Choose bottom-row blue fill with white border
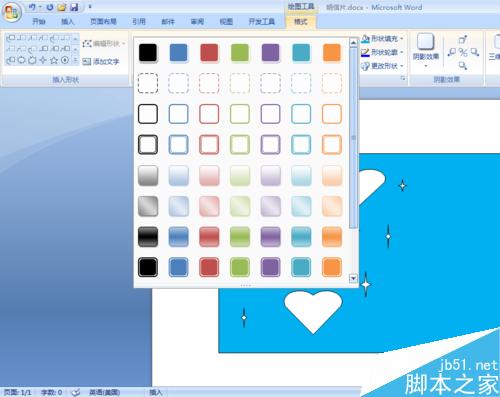The width and height of the screenshot is (500, 397). coord(179,267)
